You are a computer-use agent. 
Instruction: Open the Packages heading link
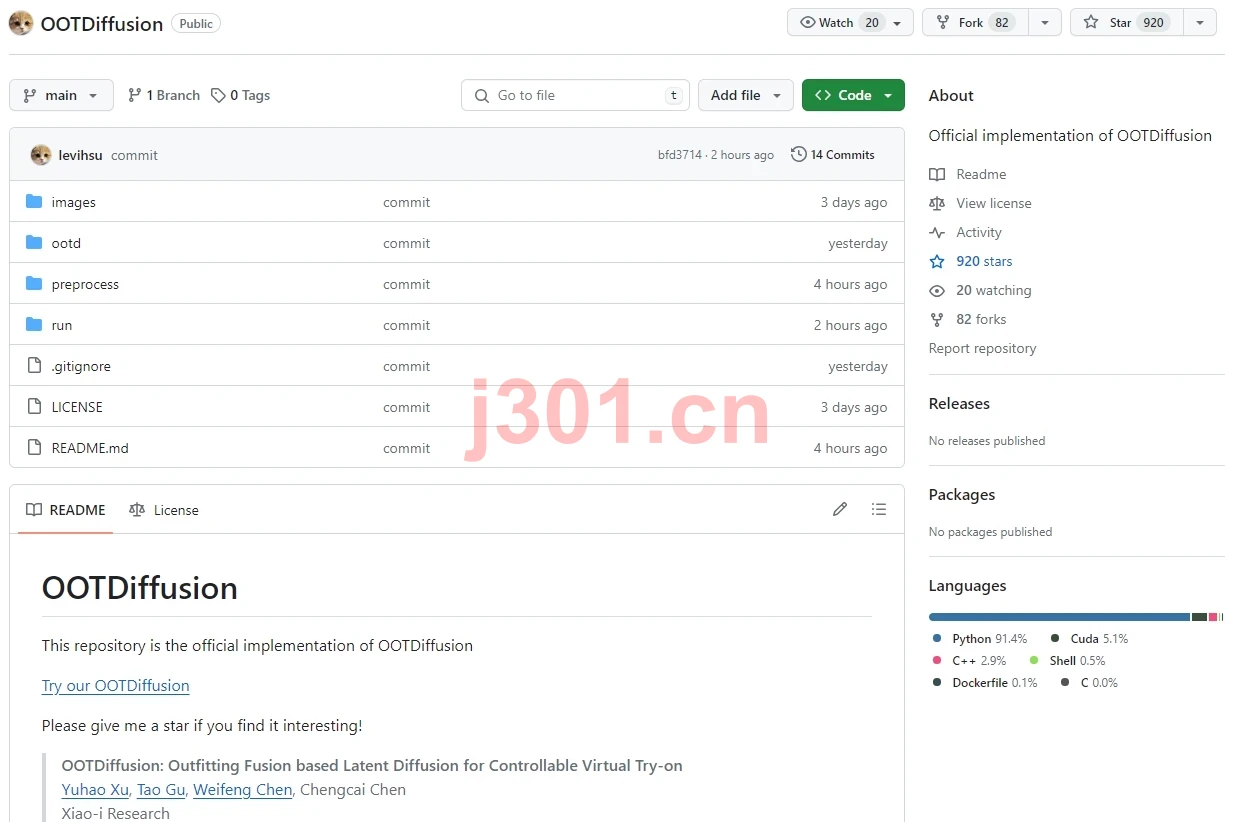point(962,495)
